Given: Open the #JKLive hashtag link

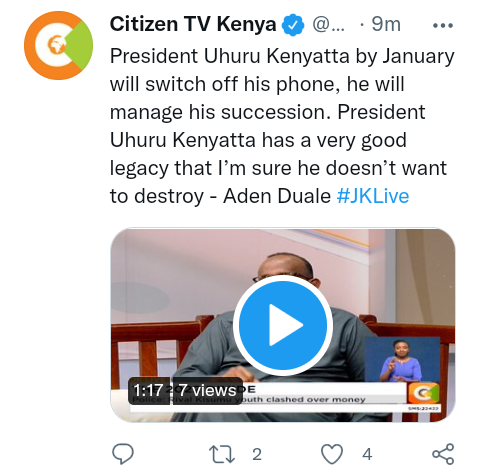Looking at the screenshot, I should coord(373,196).
